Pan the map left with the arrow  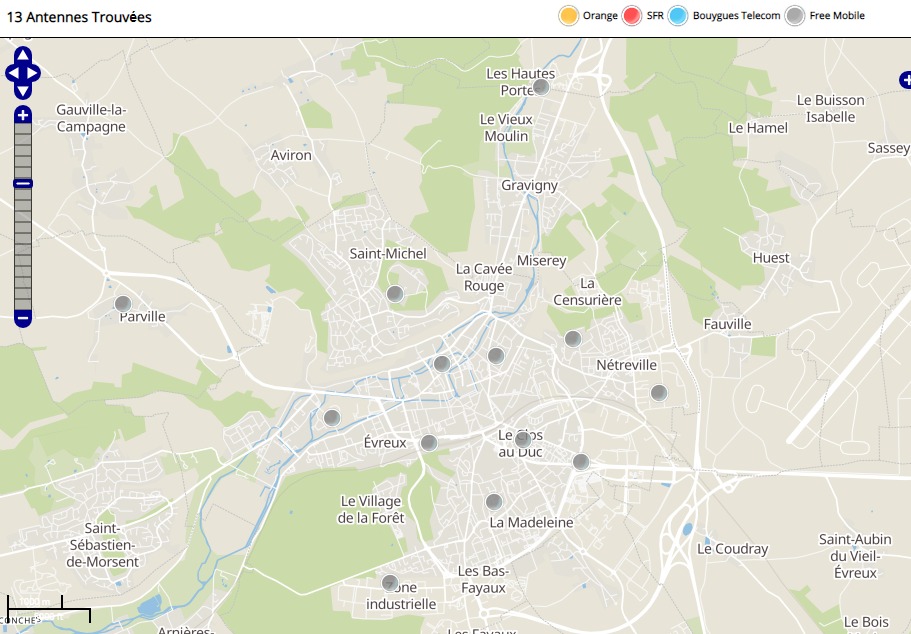(x=12, y=73)
